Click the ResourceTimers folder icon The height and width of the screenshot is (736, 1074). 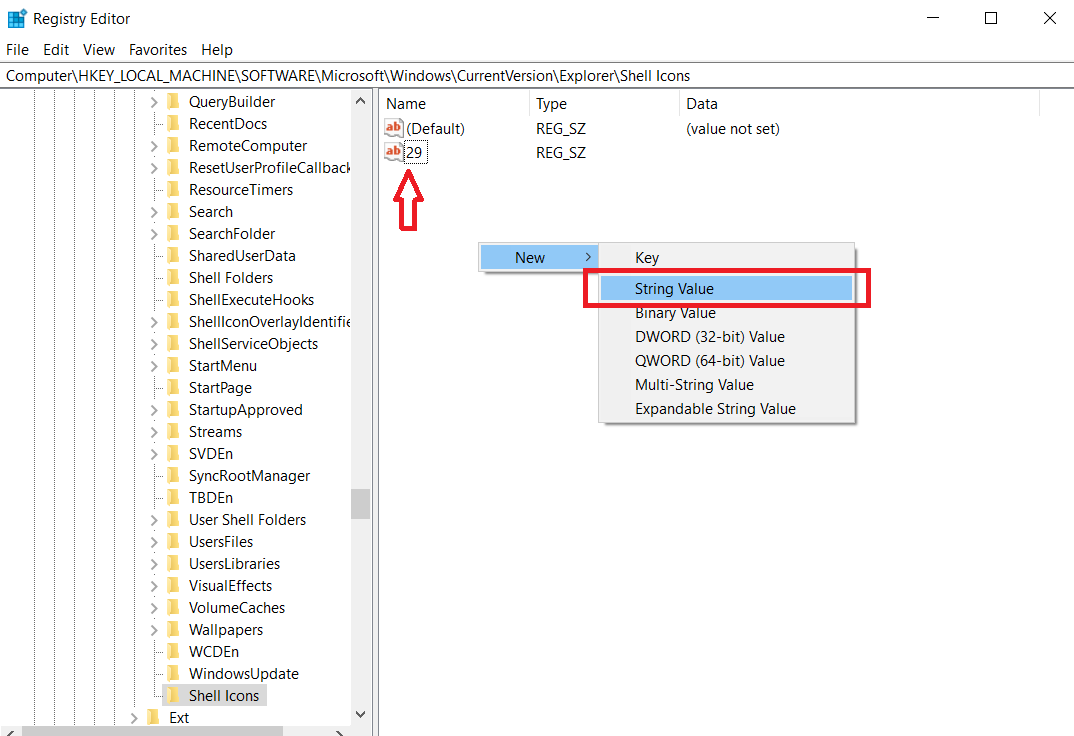[173, 189]
